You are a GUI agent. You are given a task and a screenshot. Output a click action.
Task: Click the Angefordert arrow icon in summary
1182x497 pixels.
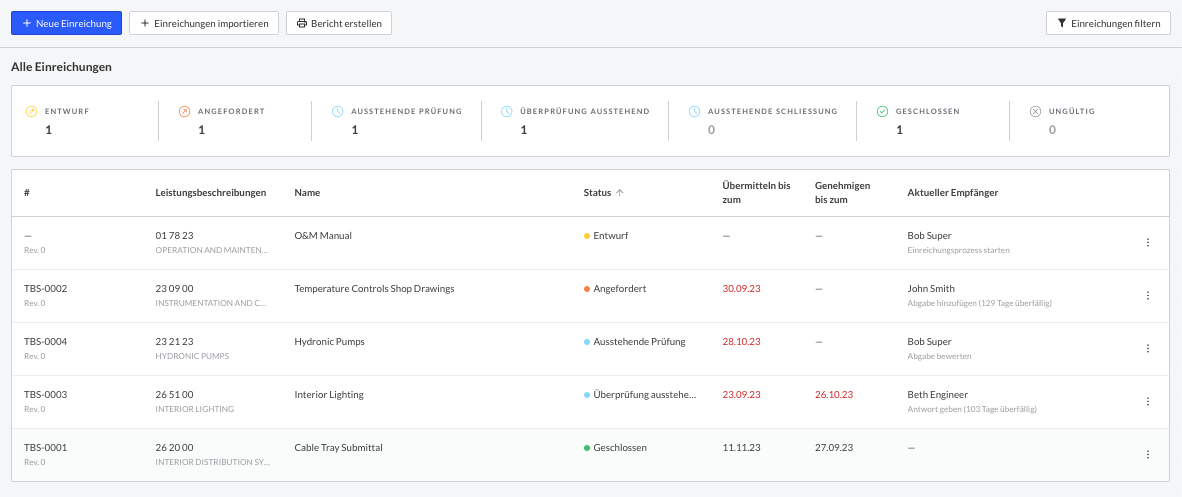pyautogui.click(x=184, y=111)
